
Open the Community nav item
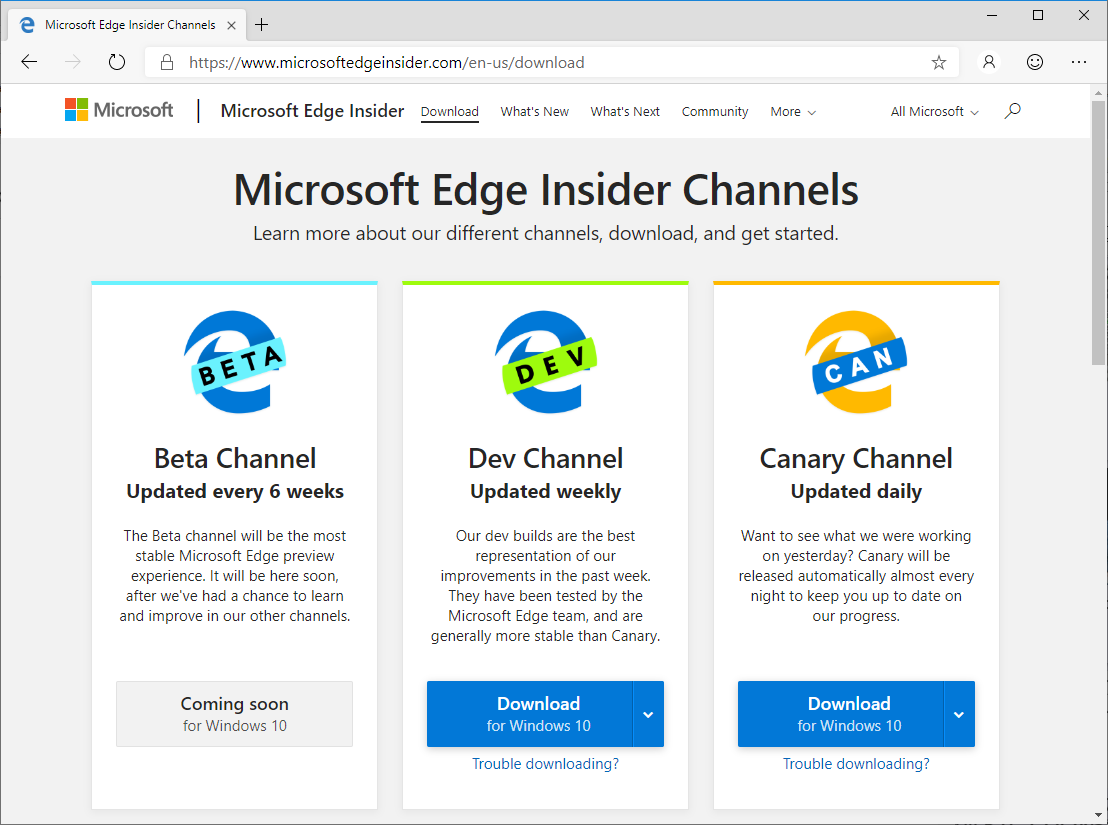[x=715, y=112]
